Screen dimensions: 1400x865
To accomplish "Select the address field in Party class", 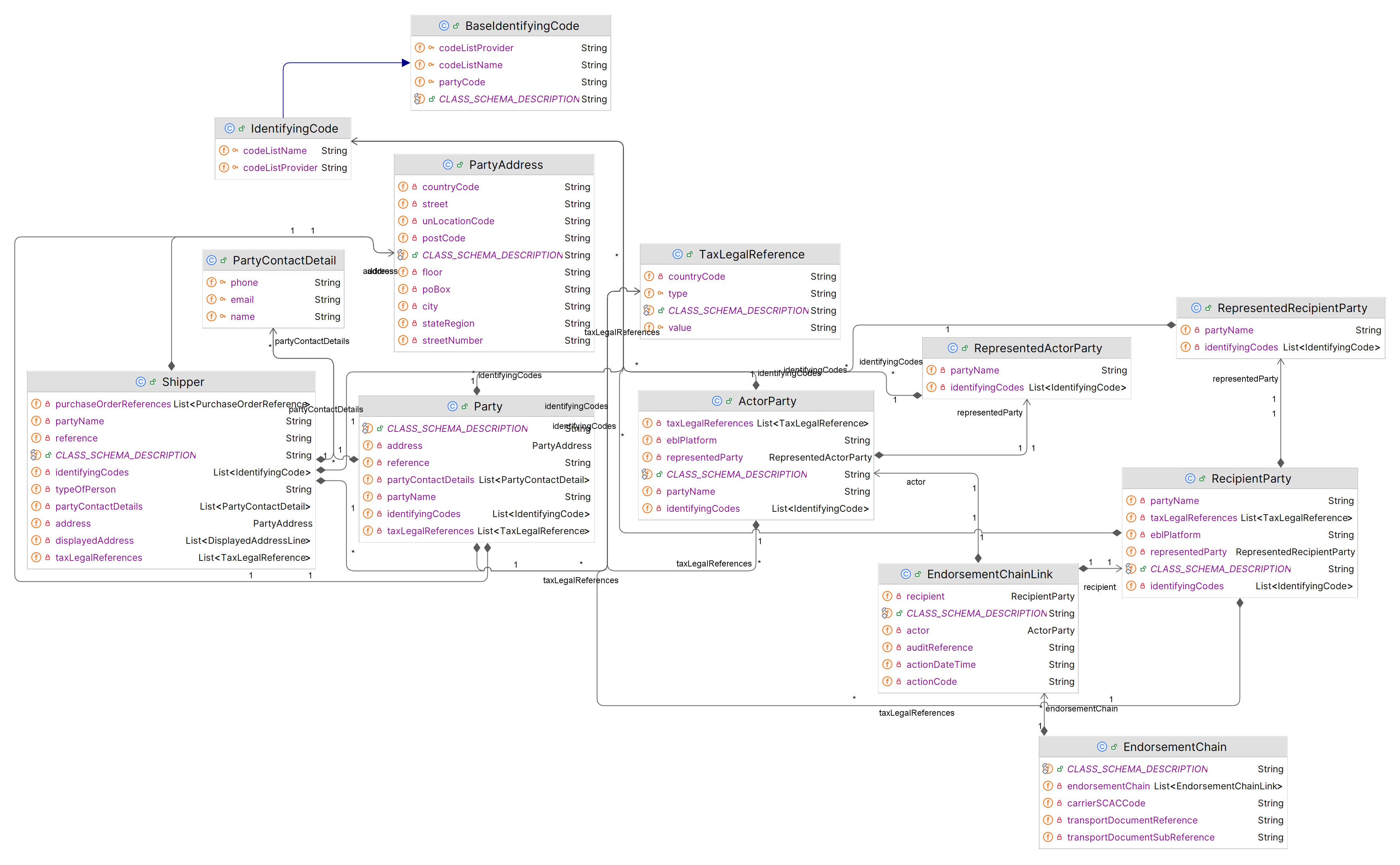I will click(477, 446).
